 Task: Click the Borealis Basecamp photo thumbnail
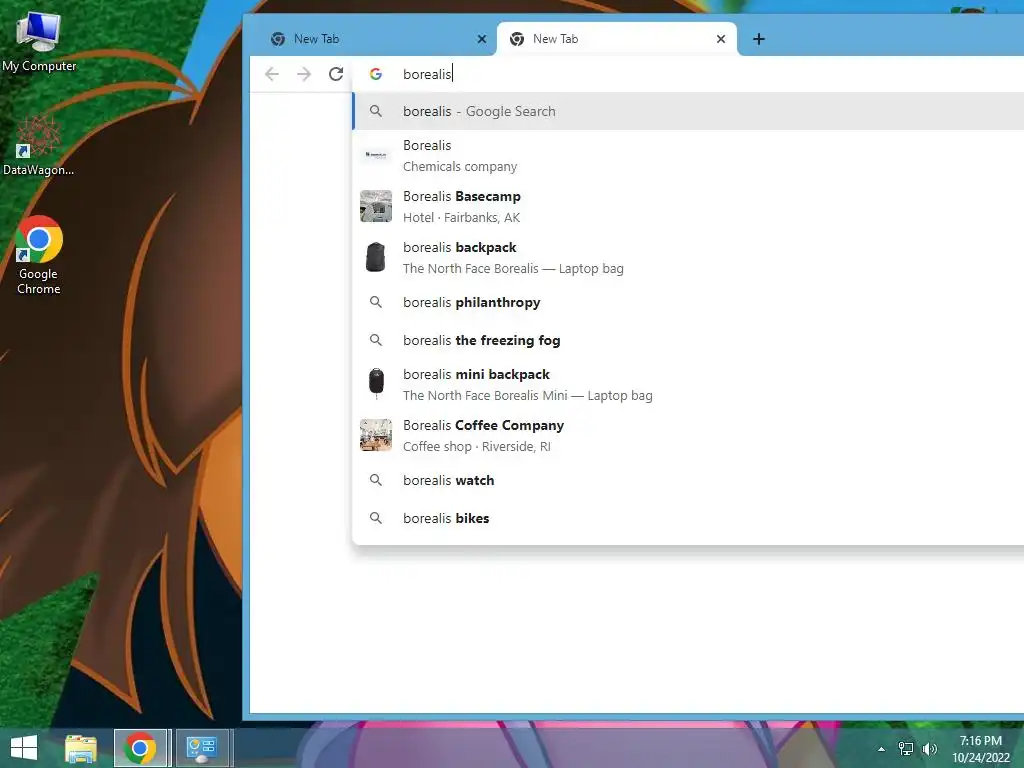(376, 206)
